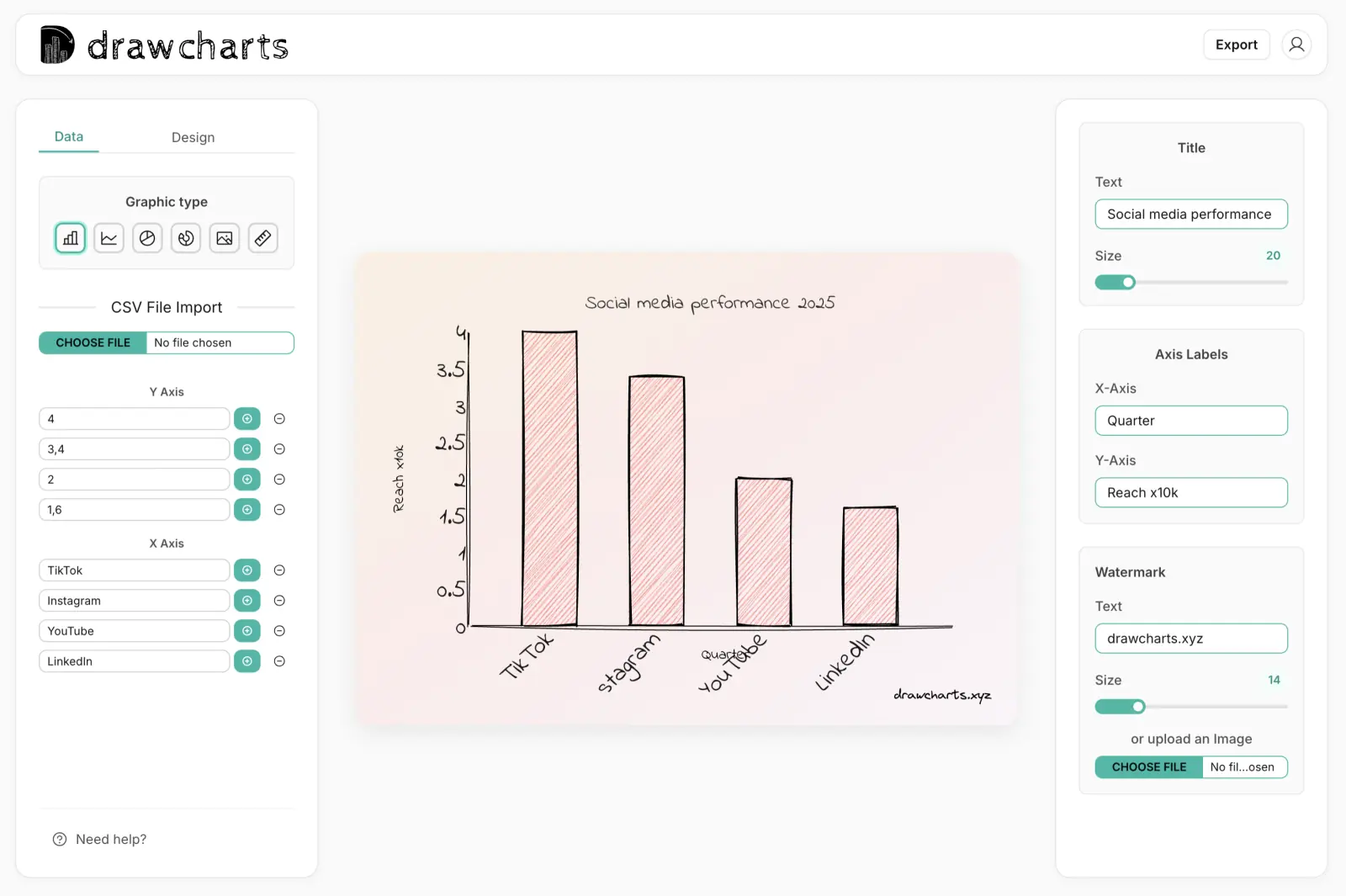
Task: Switch to the Design tab
Action: click(193, 136)
